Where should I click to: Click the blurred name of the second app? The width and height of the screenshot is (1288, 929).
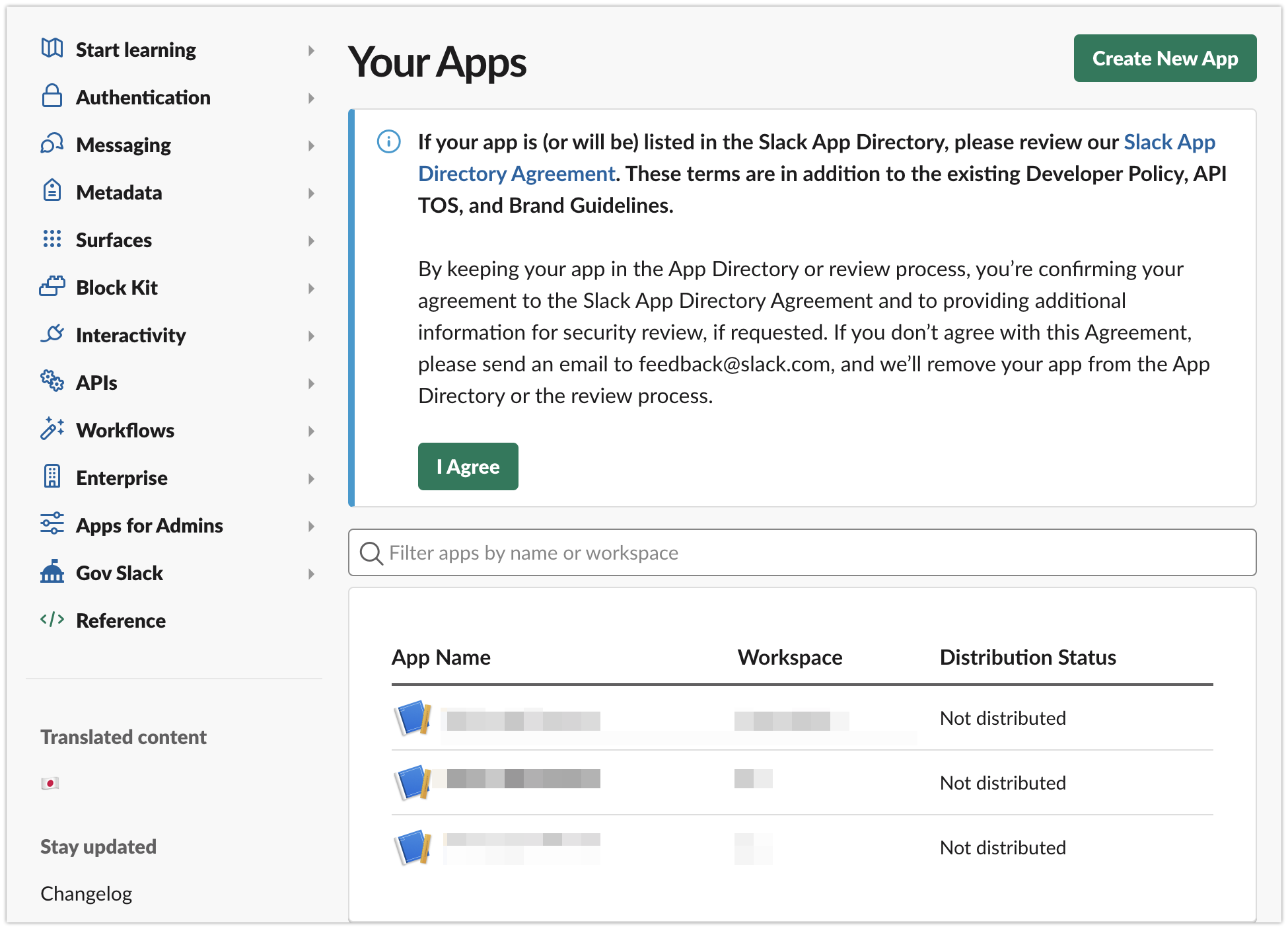523,779
